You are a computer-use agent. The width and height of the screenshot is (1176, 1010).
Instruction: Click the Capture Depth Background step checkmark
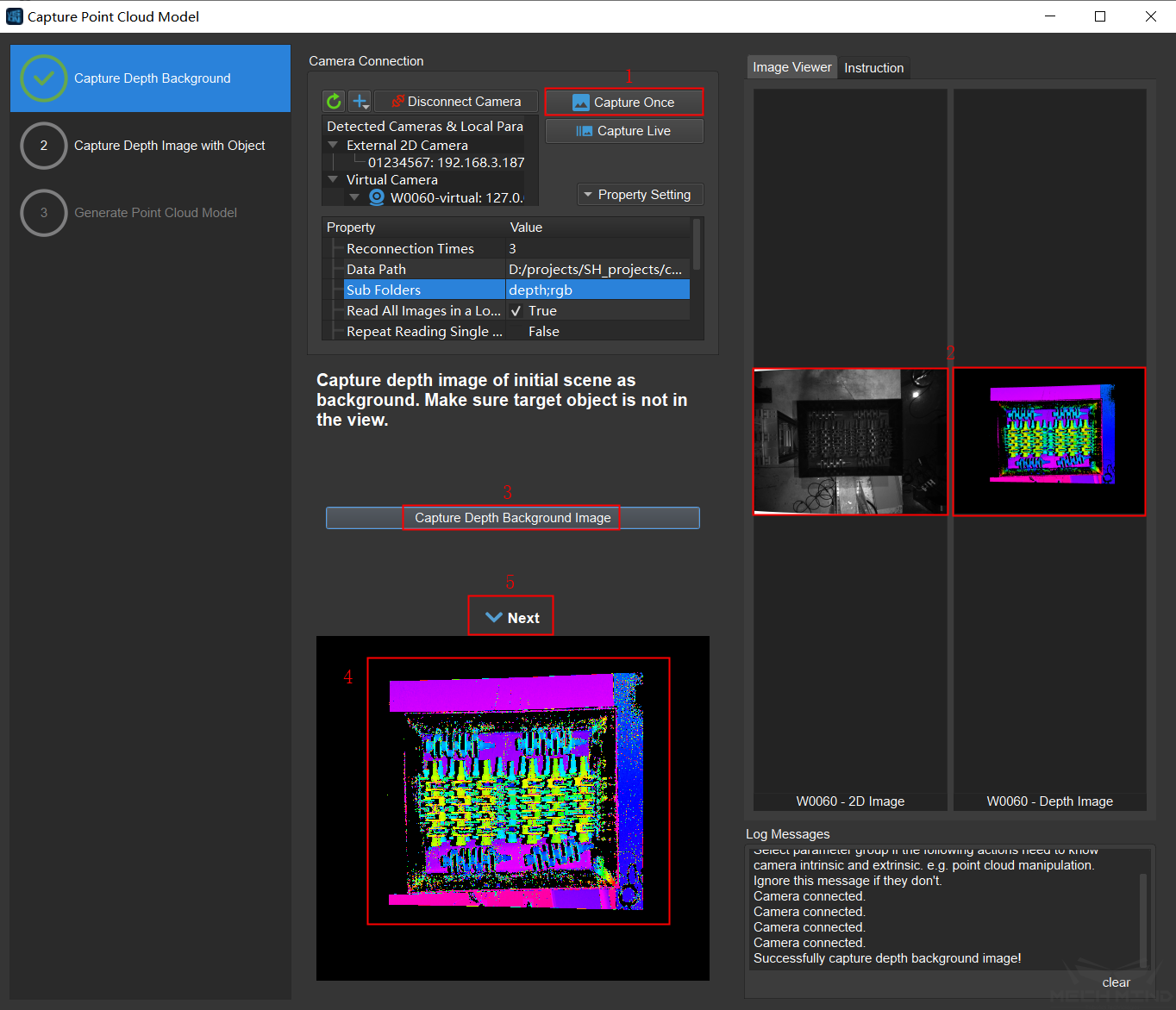44,78
